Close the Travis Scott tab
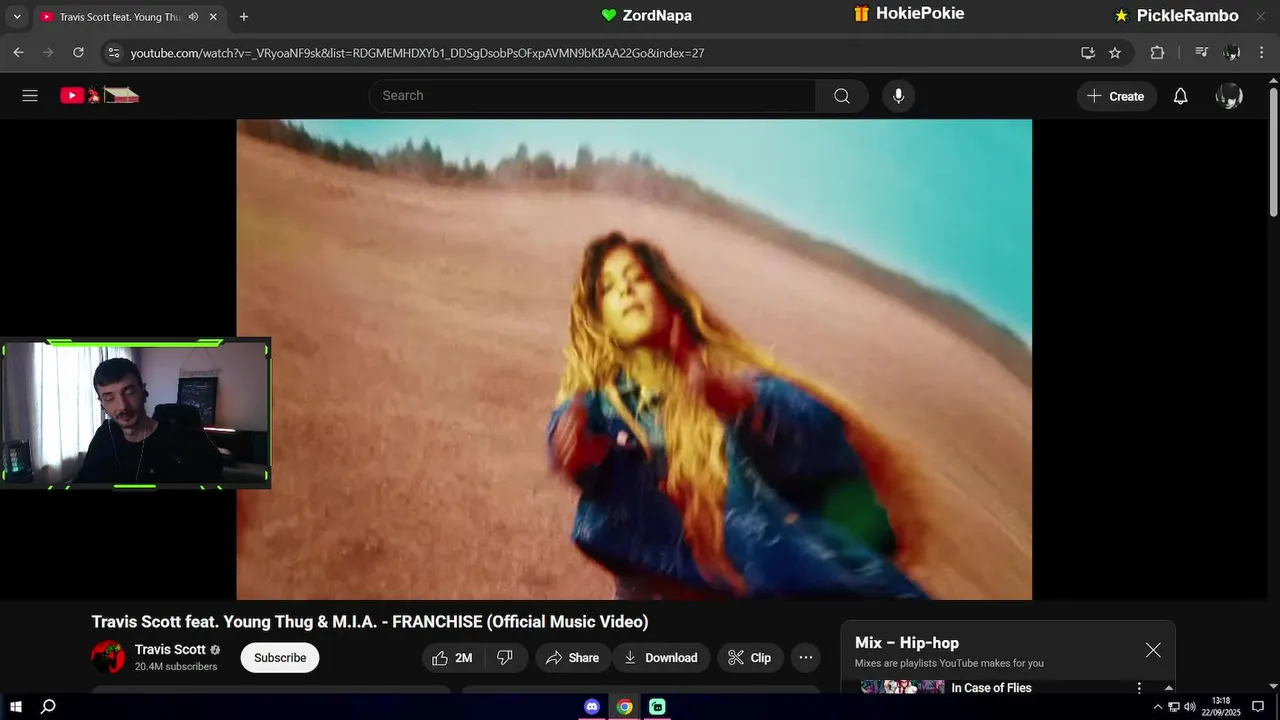This screenshot has width=1280, height=720. 213,17
